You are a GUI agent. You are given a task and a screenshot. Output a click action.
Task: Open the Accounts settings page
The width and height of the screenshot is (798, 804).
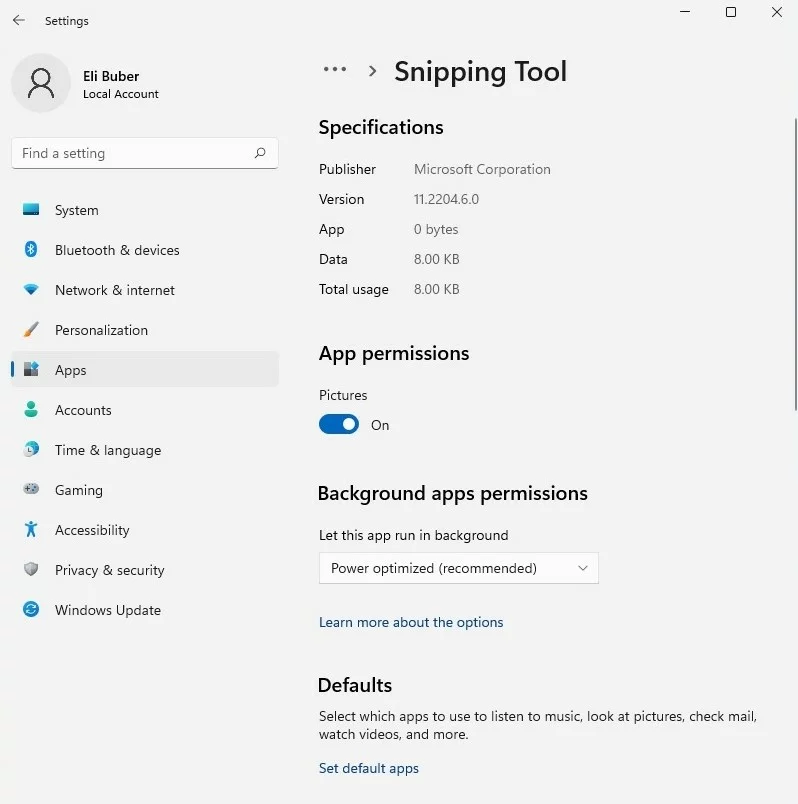pyautogui.click(x=145, y=410)
